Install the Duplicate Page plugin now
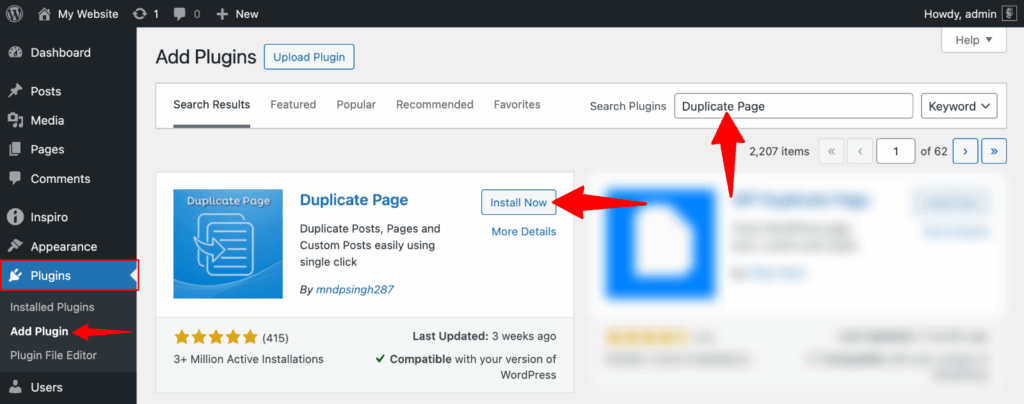This screenshot has height=404, width=1024. (x=519, y=202)
